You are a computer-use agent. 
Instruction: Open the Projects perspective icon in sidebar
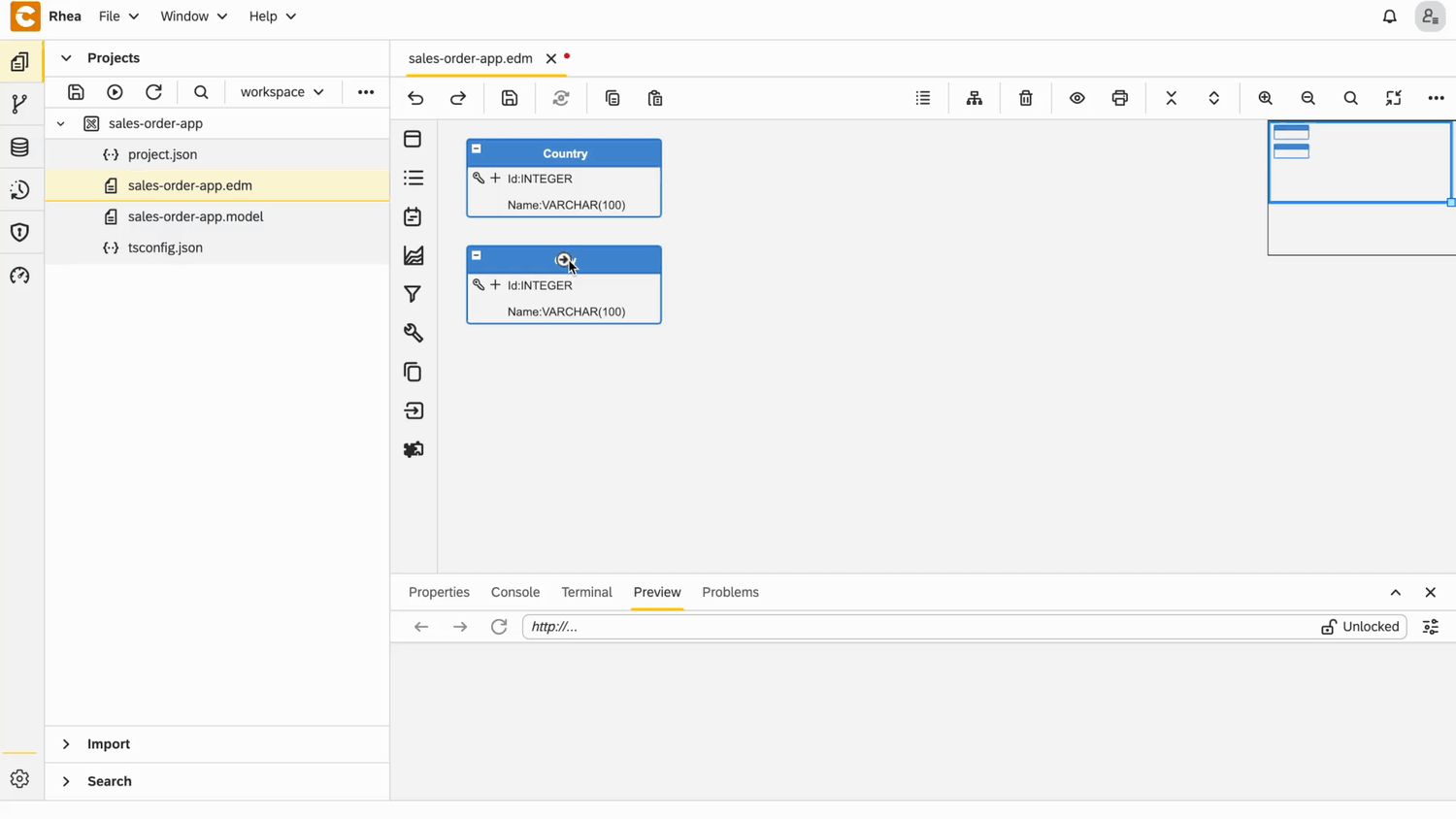tap(19, 62)
